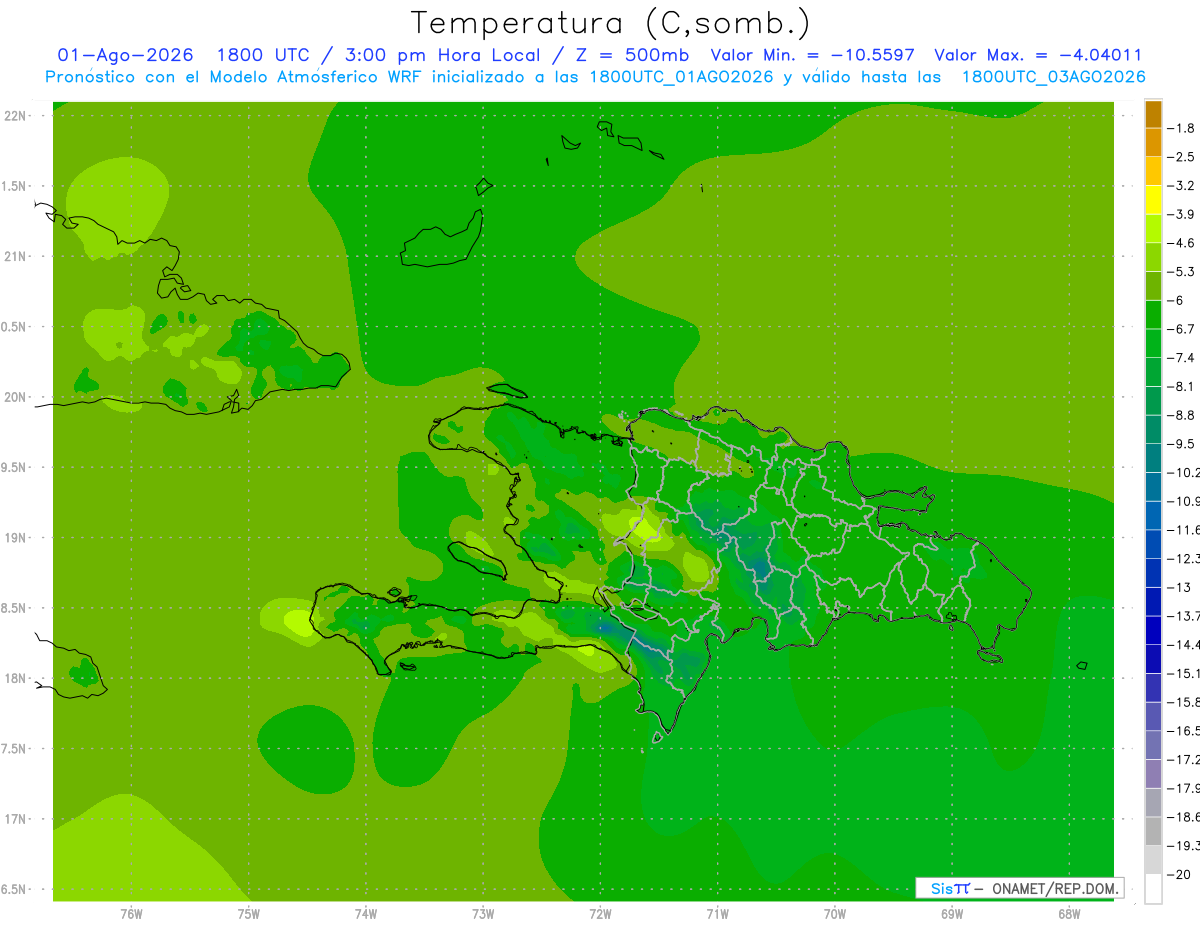Click the "21N" latitude axis label
The width and height of the screenshot is (1200, 927).
pos(17,257)
